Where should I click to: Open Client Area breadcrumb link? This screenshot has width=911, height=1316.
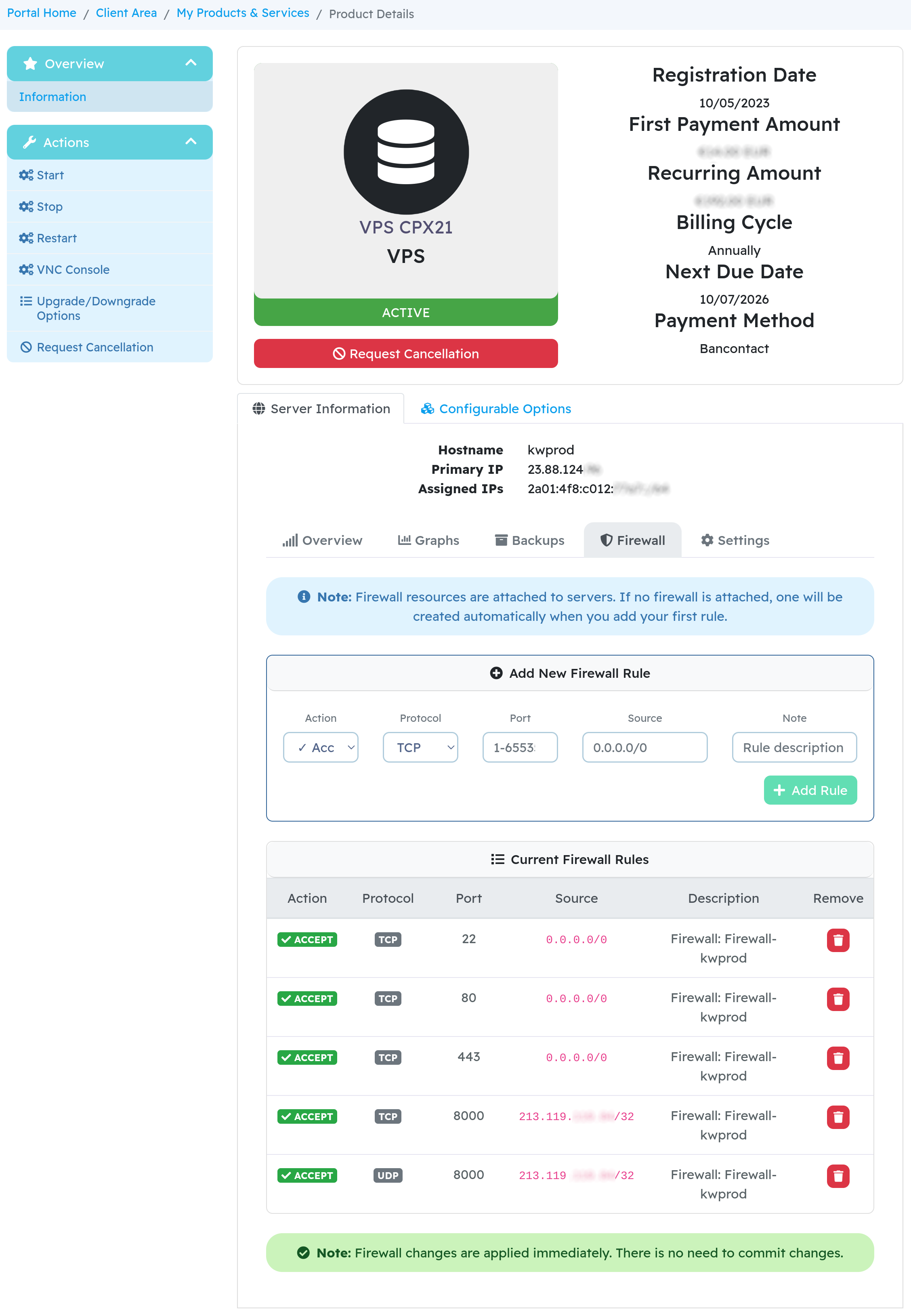[x=126, y=13]
